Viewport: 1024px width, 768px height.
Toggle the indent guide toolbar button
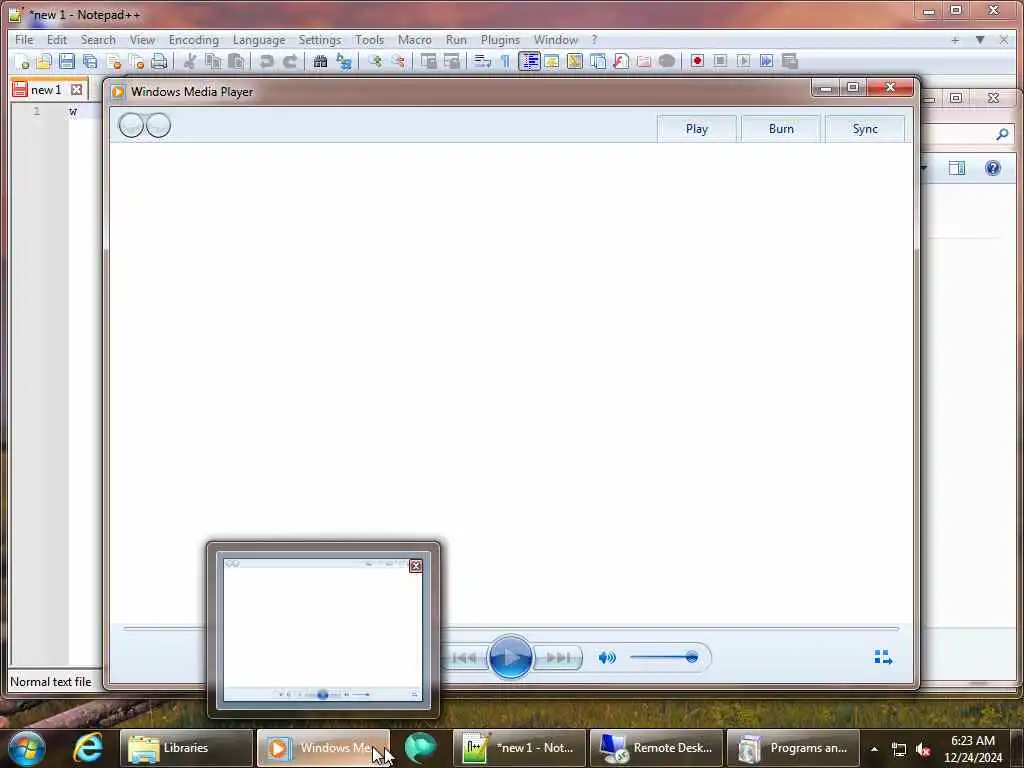pyautogui.click(x=529, y=61)
